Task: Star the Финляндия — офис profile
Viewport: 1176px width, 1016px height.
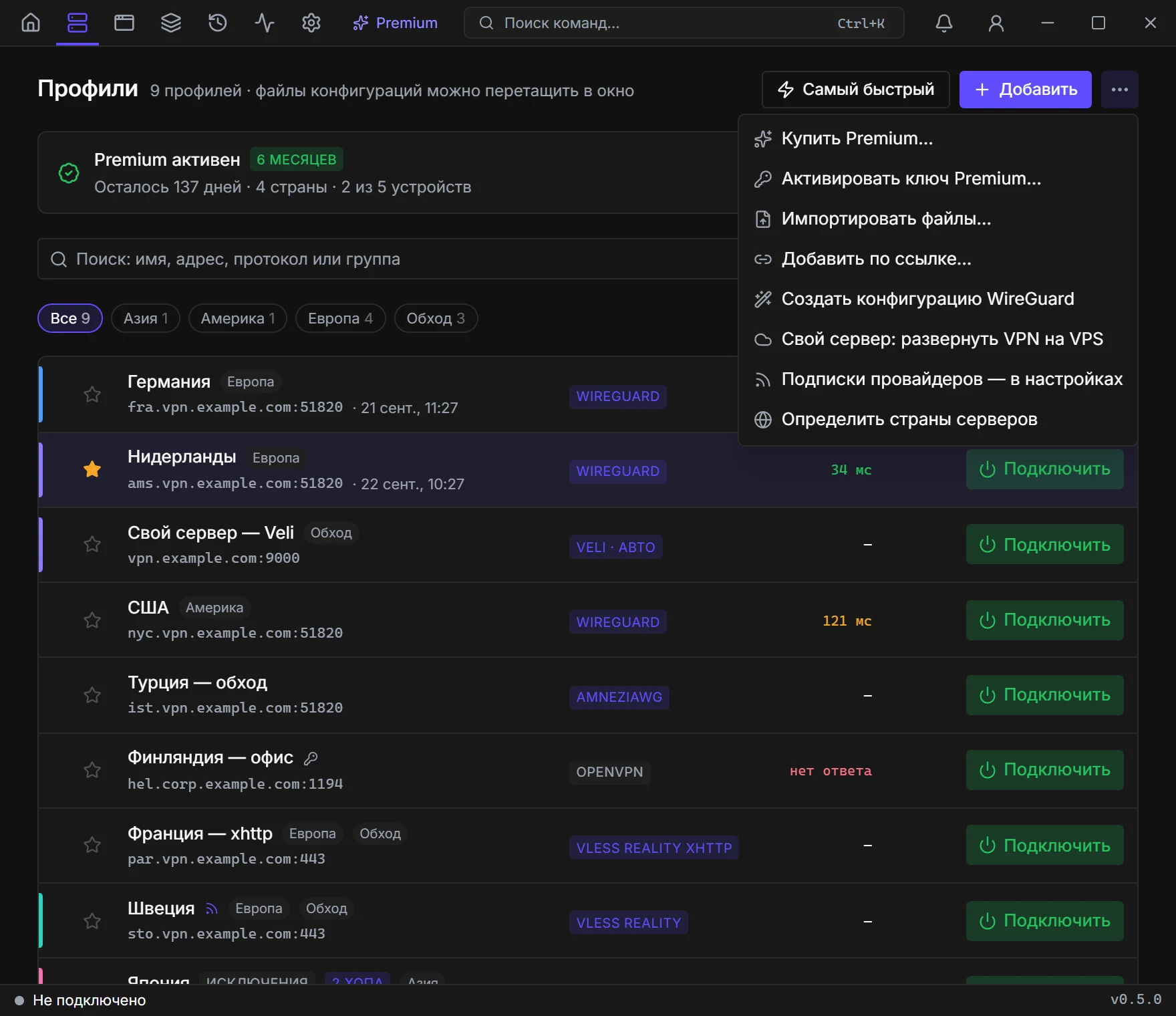Action: [x=92, y=770]
